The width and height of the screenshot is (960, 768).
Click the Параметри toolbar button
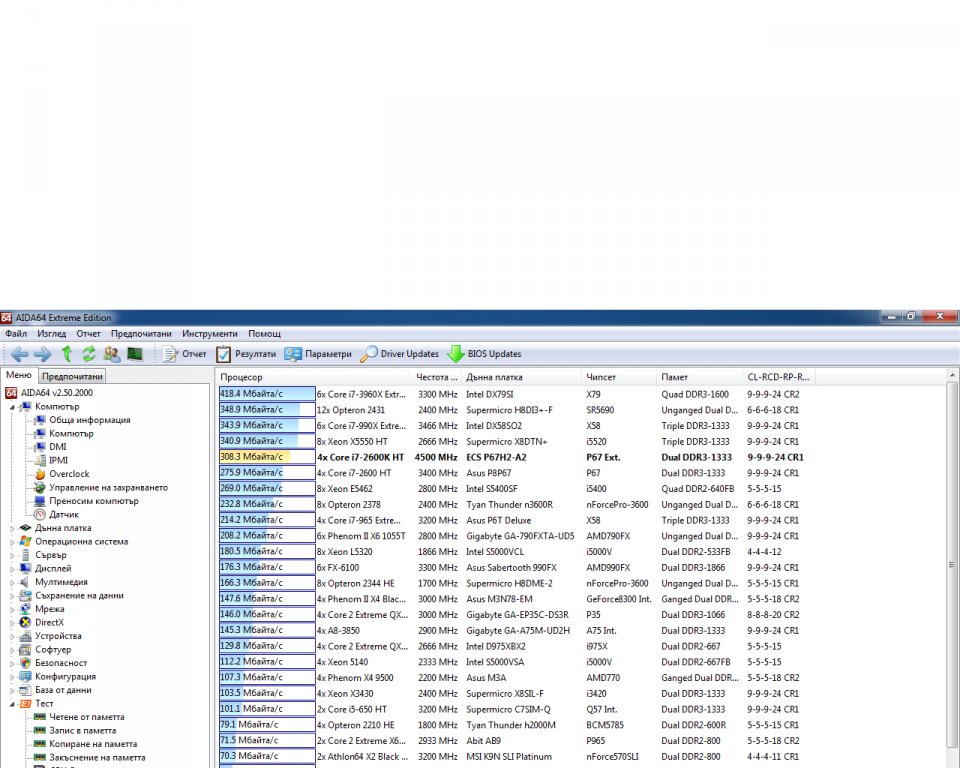tap(318, 354)
